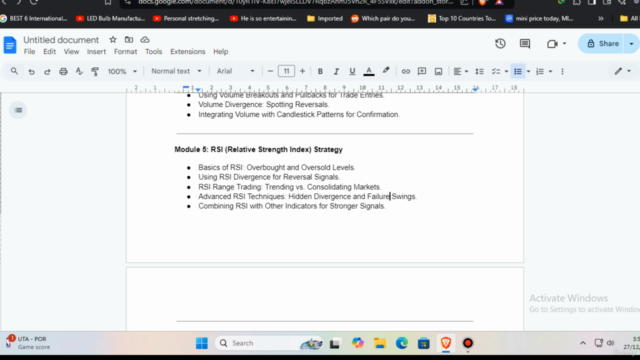Image resolution: width=640 pixels, height=360 pixels.
Task: Show hidden system tray icons
Action: [583, 343]
